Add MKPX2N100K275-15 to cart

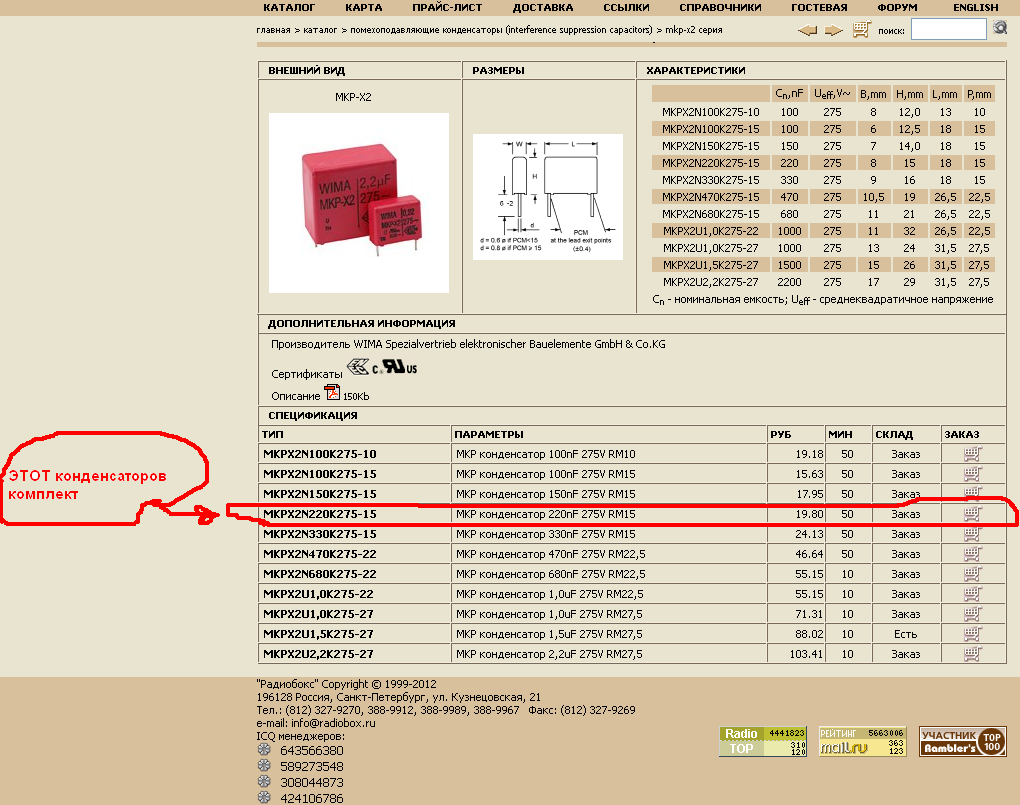[x=972, y=474]
